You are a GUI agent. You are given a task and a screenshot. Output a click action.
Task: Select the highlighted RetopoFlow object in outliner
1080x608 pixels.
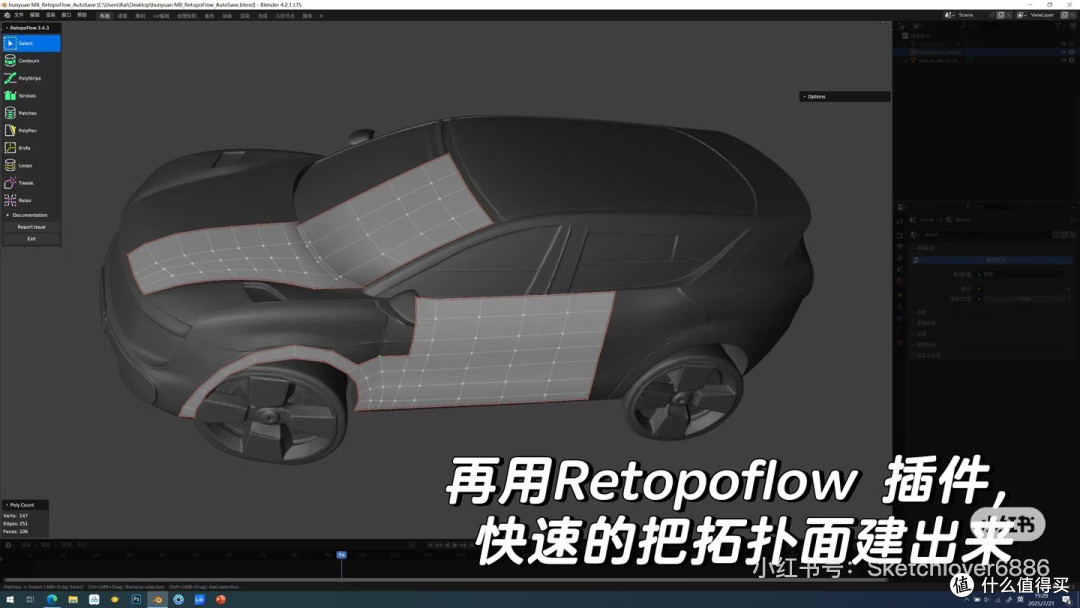[x=939, y=52]
